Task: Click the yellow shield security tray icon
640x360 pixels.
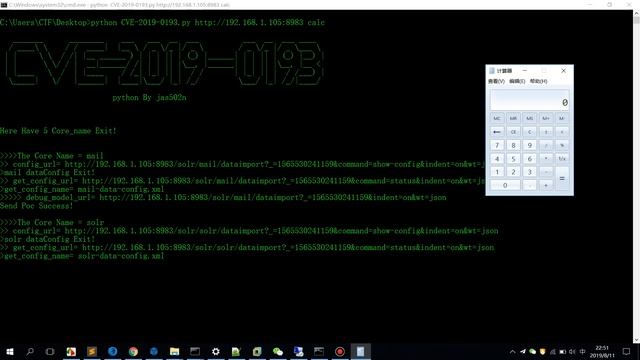Action: click(542, 351)
